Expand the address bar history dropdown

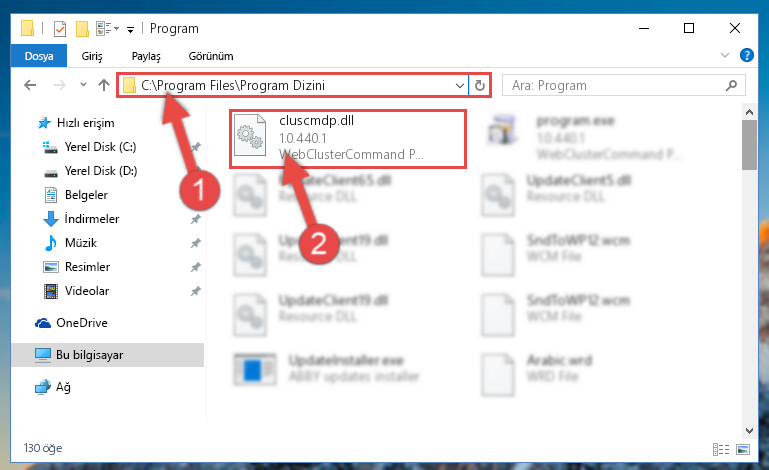(460, 86)
